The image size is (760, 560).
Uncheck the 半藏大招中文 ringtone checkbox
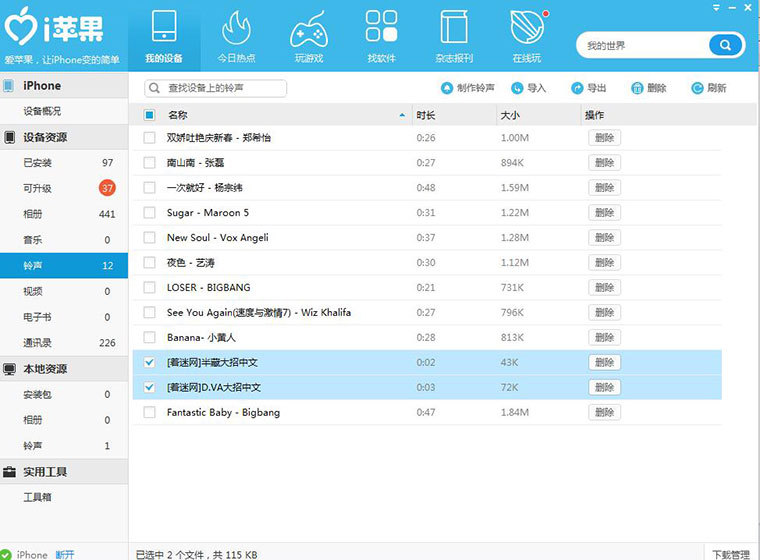(149, 362)
